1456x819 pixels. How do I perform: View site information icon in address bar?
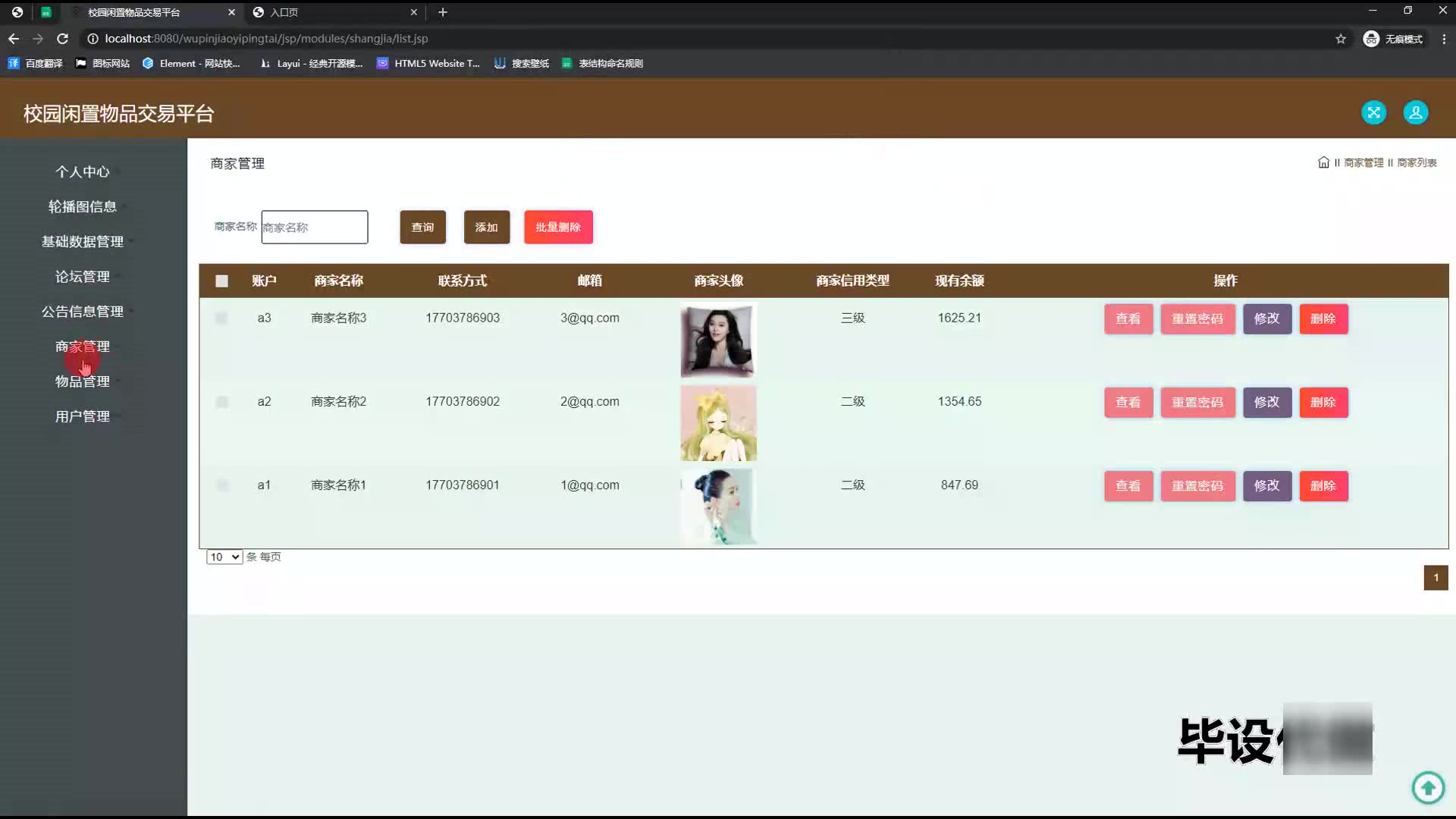click(x=93, y=39)
